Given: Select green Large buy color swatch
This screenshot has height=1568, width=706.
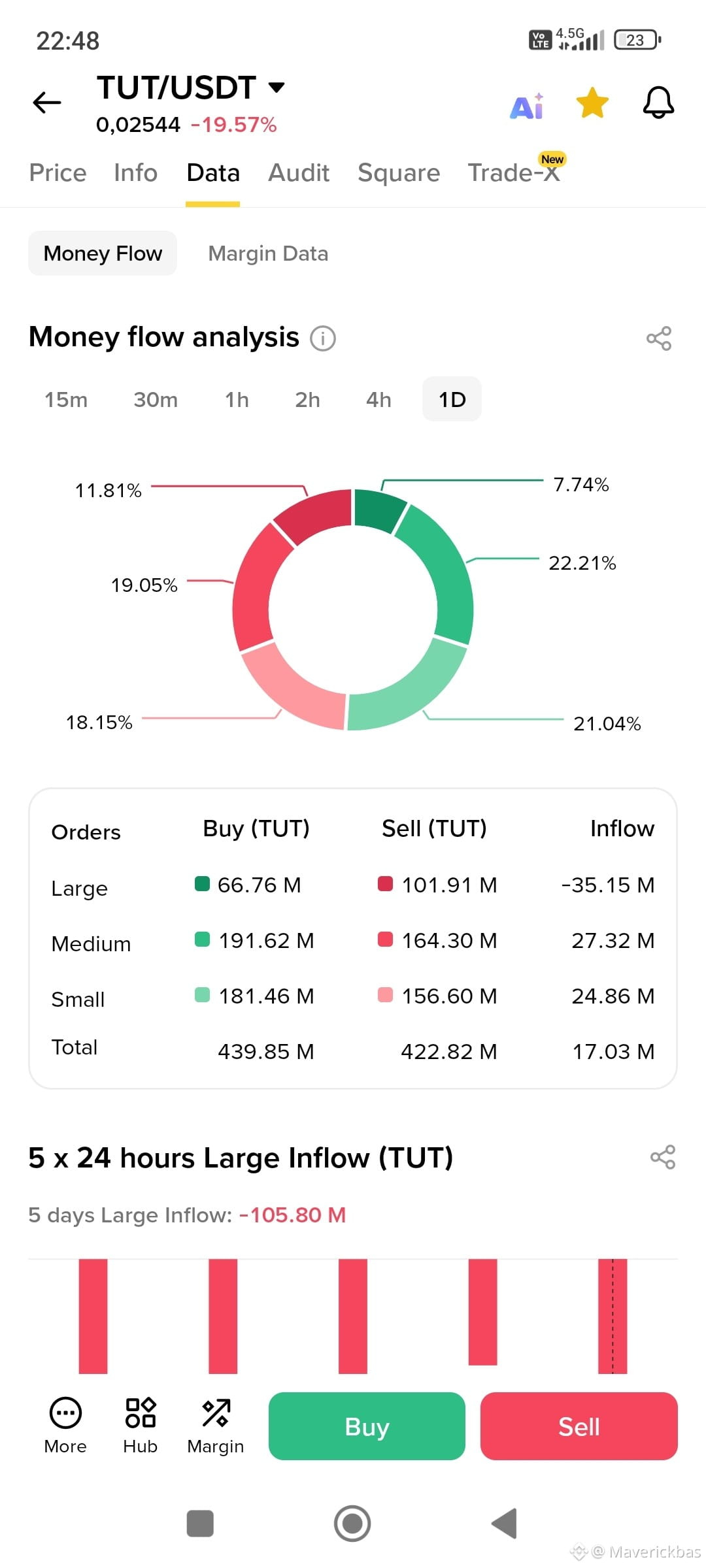Looking at the screenshot, I should [202, 884].
